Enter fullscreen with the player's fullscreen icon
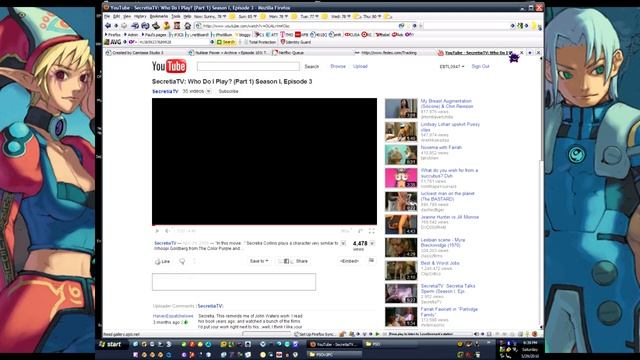This screenshot has height=360, width=640. pyautogui.click(x=371, y=231)
